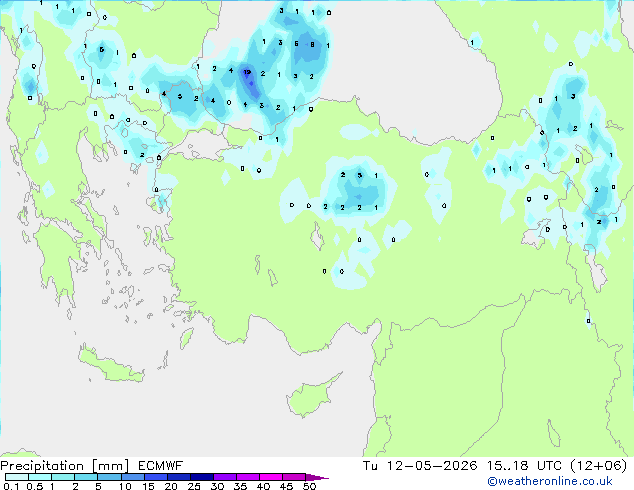634x490 pixels.
Task: Click the '30' legend scale label
Action: (217, 486)
